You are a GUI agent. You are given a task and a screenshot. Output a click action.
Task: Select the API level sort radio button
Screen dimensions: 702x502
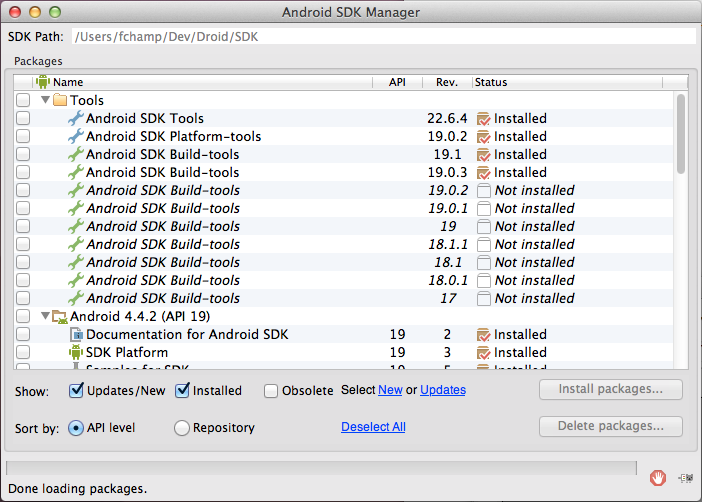[76, 428]
